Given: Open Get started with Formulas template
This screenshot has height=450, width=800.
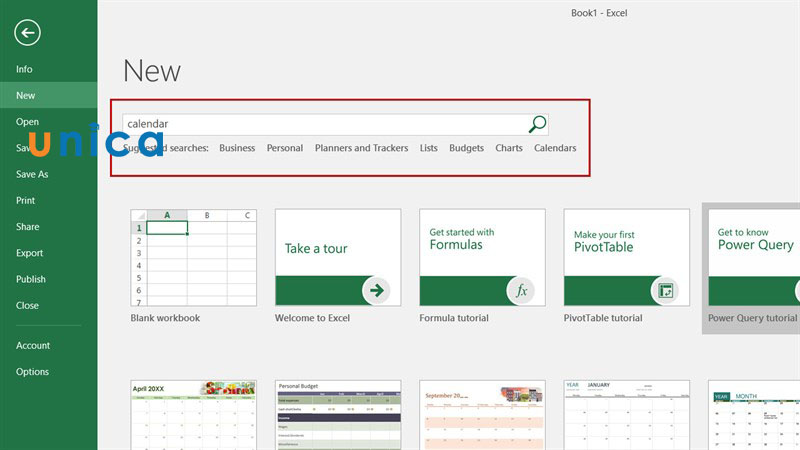Looking at the screenshot, I should [482, 257].
